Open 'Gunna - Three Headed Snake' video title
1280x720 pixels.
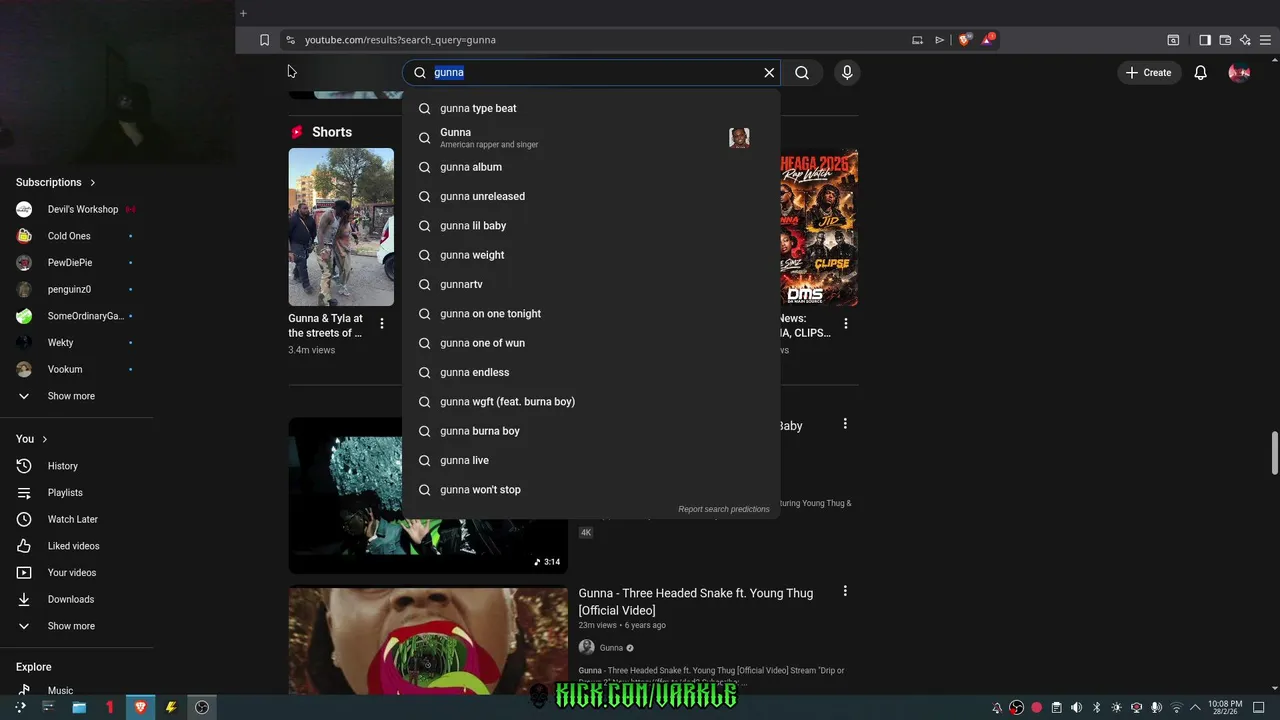click(x=696, y=601)
